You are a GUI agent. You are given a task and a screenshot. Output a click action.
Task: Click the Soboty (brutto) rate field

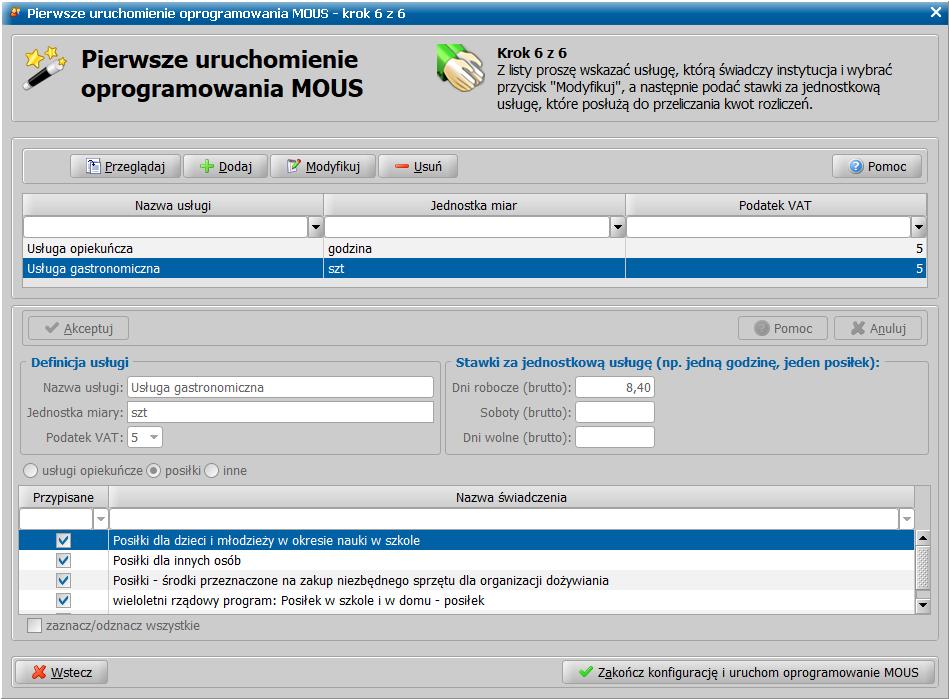(x=615, y=413)
